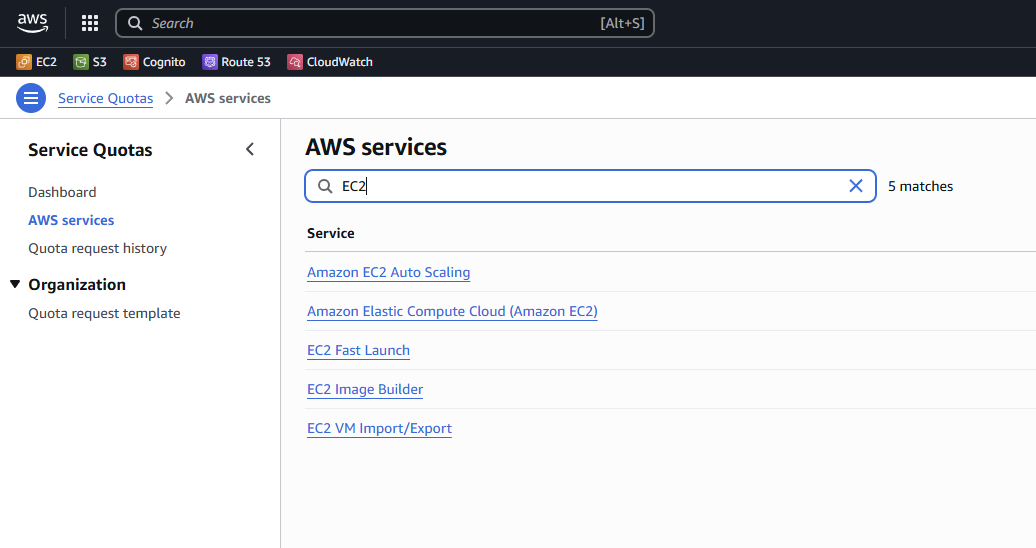
Task: Focus the AWS services filter field
Action: point(590,186)
